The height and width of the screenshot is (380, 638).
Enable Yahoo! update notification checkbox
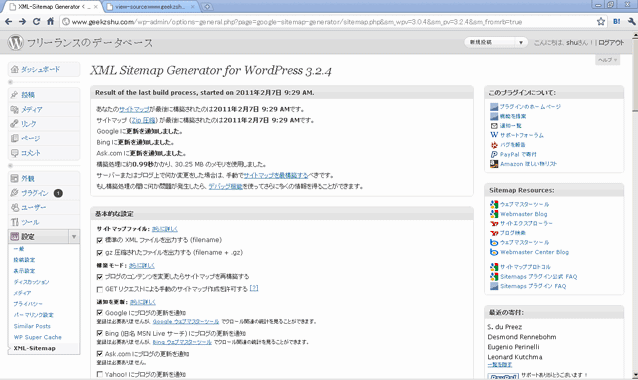pos(100,374)
